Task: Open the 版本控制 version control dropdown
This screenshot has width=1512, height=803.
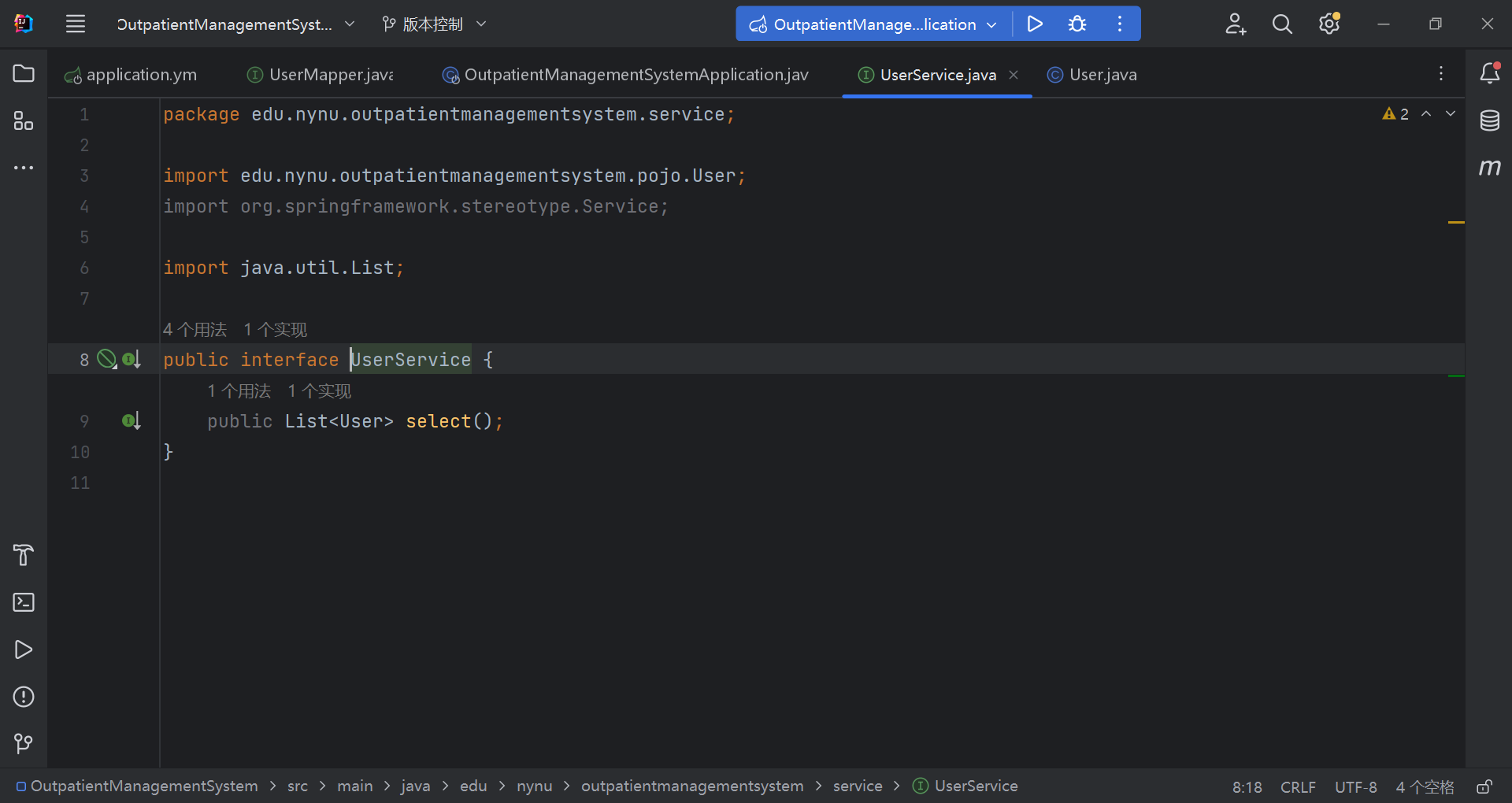Action: click(x=435, y=24)
